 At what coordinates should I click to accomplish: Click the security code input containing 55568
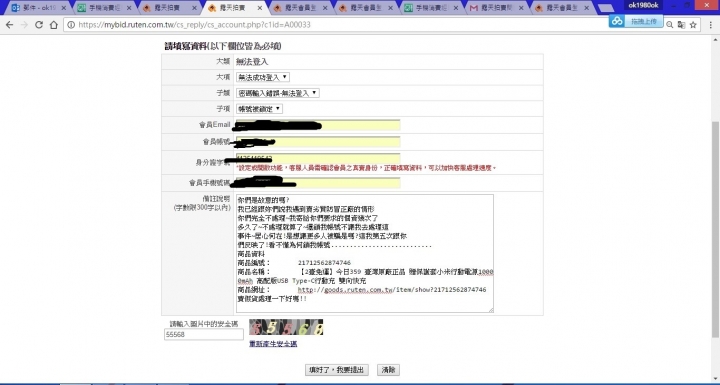click(x=203, y=334)
